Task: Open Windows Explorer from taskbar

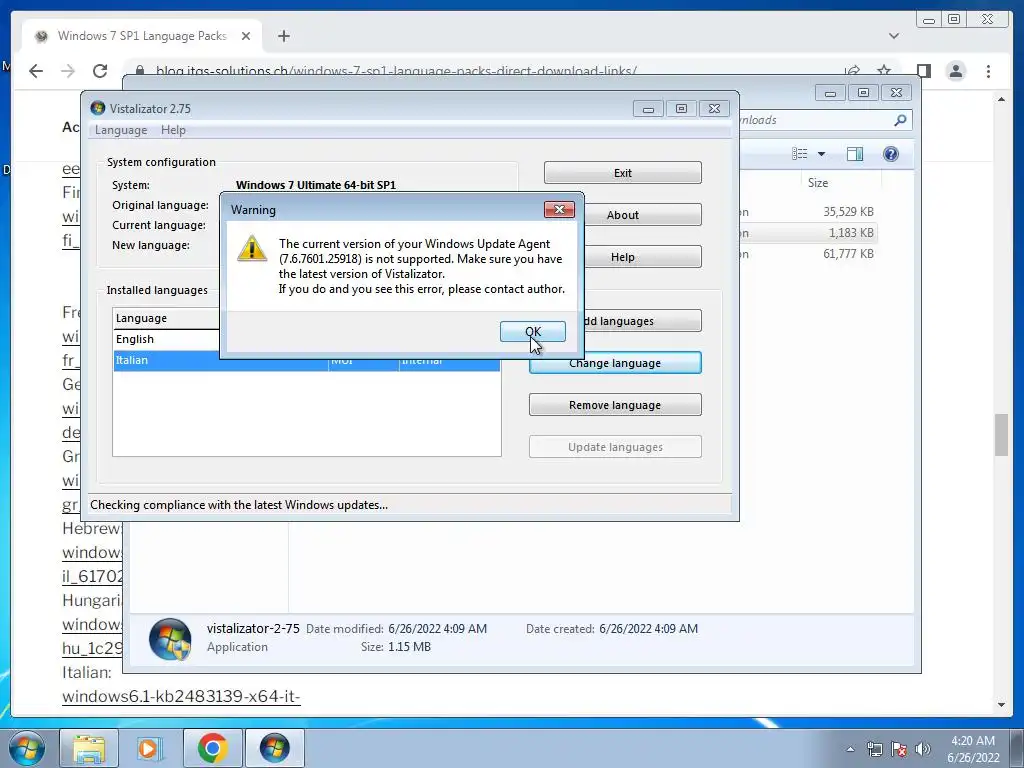Action: (x=89, y=748)
